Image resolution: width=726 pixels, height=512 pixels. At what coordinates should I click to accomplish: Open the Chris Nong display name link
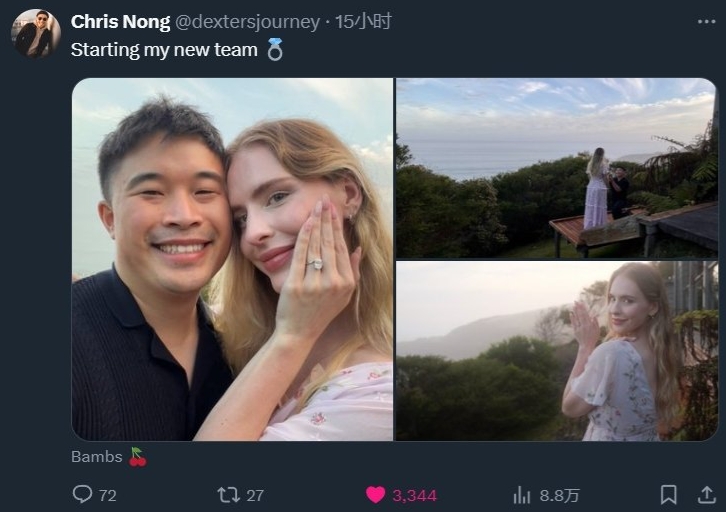pyautogui.click(x=120, y=22)
